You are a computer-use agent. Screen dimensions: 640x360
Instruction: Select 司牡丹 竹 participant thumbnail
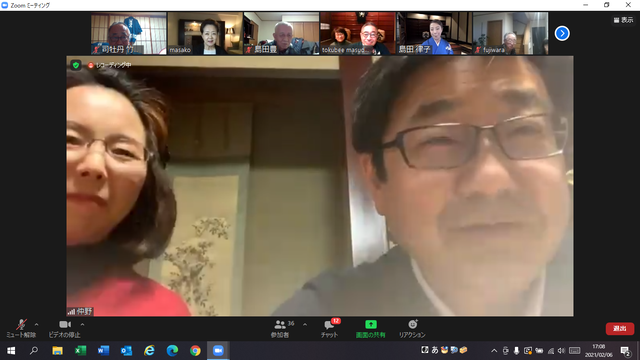pyautogui.click(x=129, y=33)
